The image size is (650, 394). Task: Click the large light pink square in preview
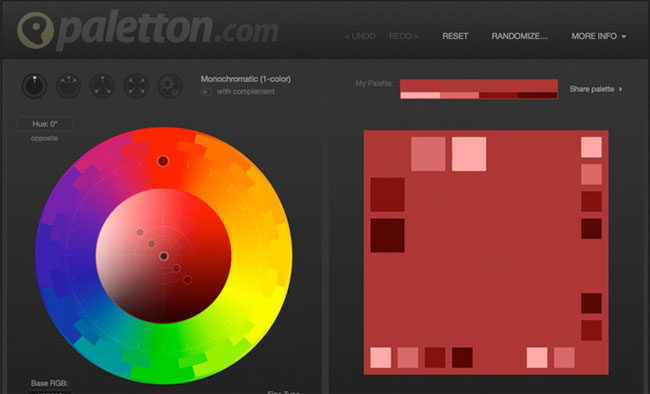(469, 154)
